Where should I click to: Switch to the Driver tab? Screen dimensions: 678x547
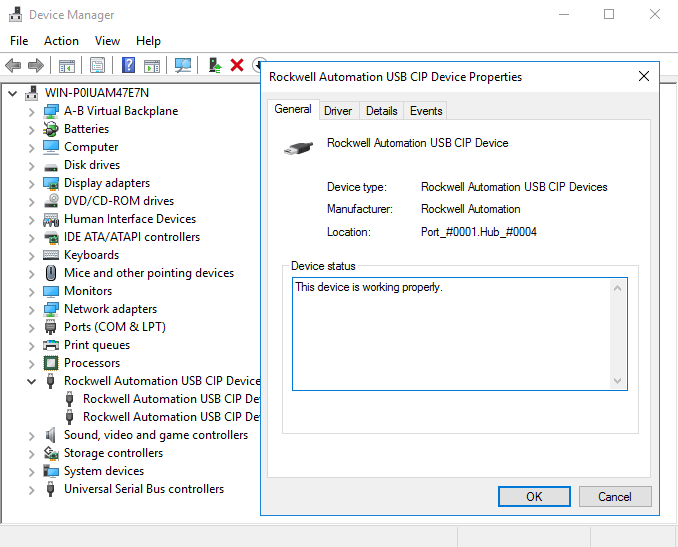tap(338, 111)
